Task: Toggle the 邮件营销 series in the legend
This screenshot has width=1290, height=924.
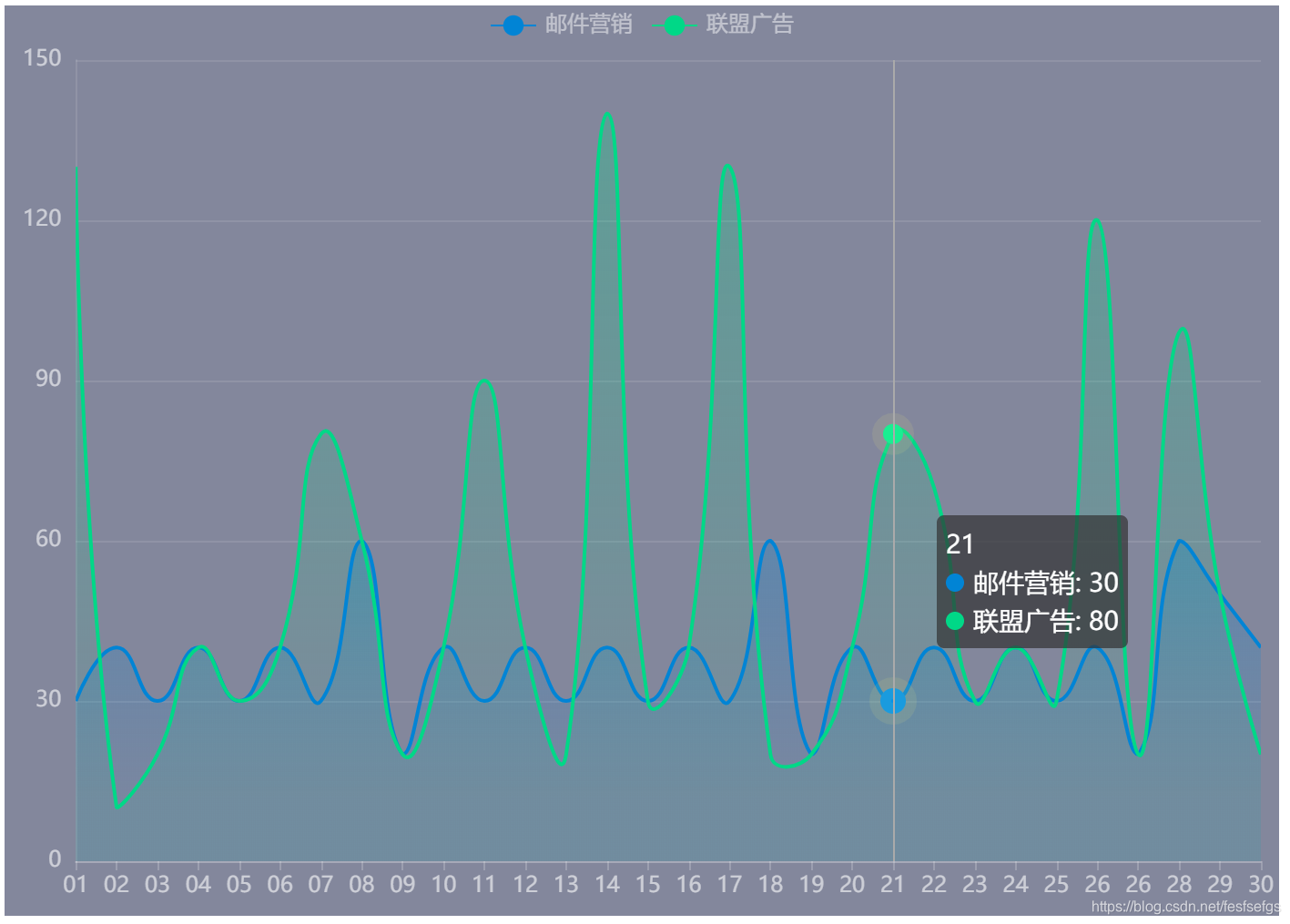Action: 561,25
